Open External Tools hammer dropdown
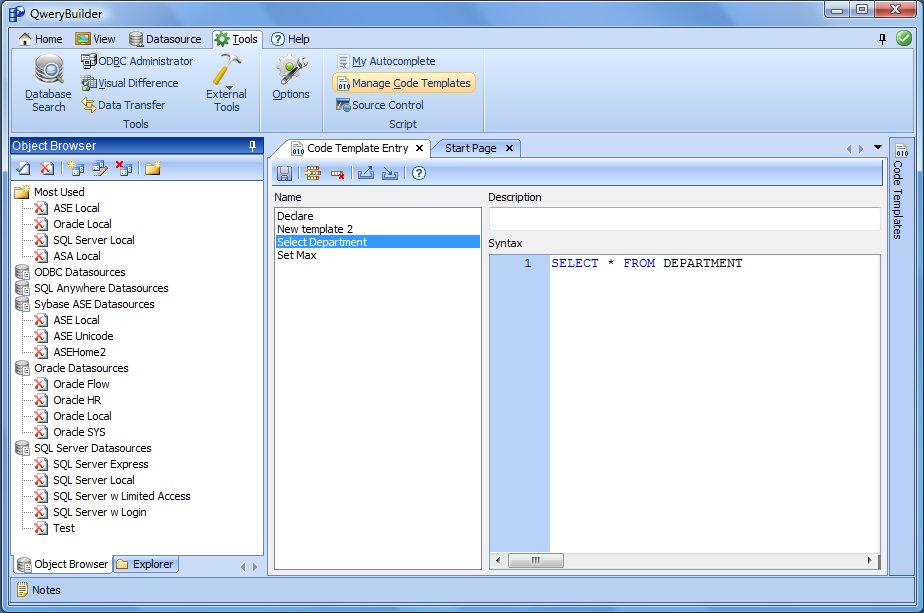Viewport: 924px width, 613px height. pos(226,83)
